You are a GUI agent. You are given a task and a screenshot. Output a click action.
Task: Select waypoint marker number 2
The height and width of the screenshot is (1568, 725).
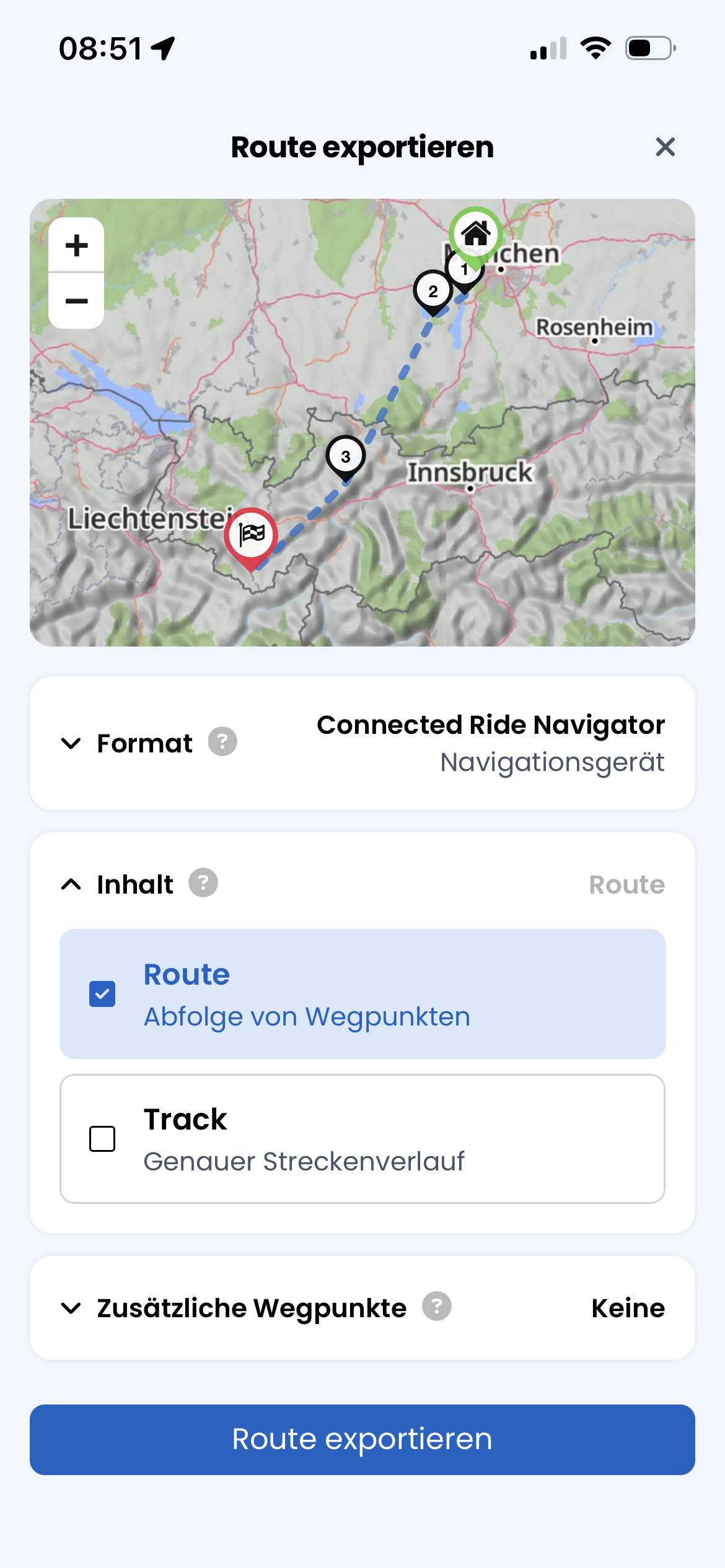[x=433, y=292]
